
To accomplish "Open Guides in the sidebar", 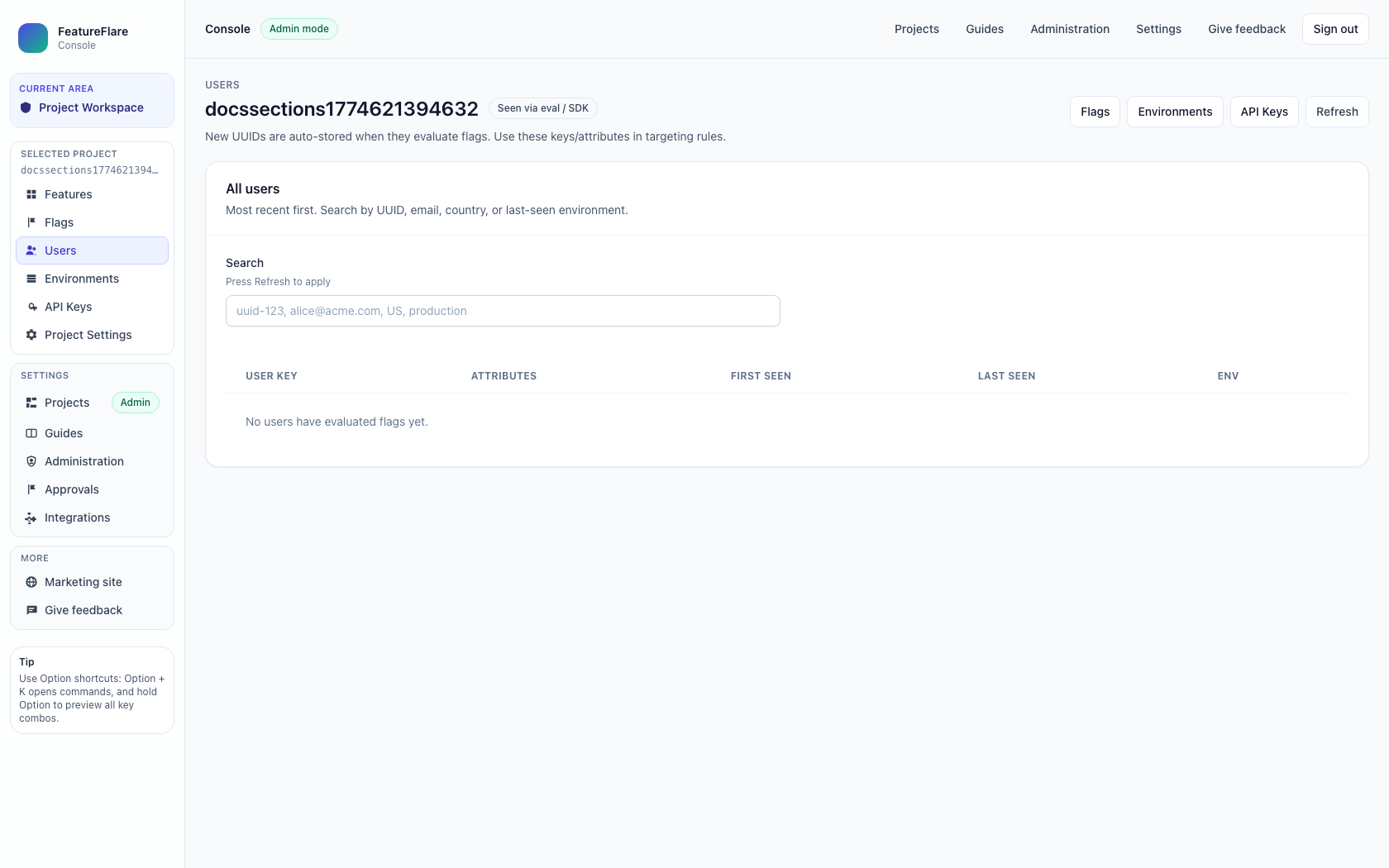I will pos(92,433).
